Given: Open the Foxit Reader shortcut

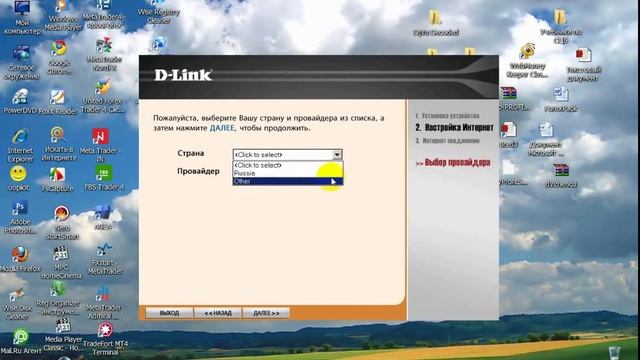Looking at the screenshot, I should (x=58, y=102).
